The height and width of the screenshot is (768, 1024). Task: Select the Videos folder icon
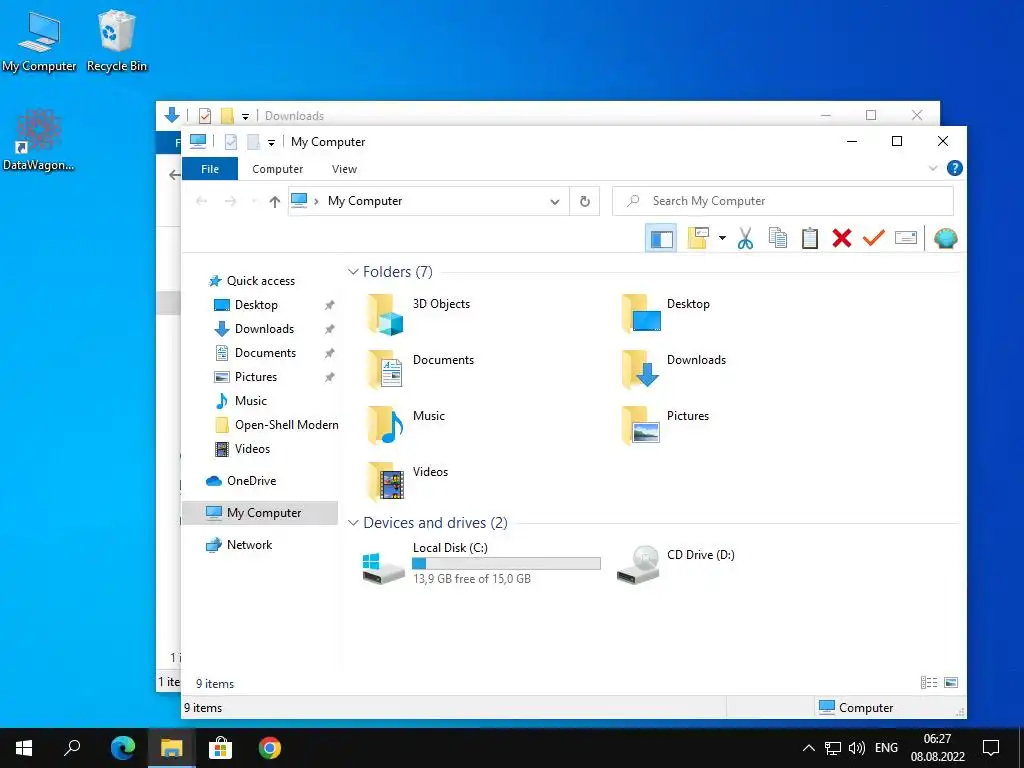pyautogui.click(x=384, y=481)
